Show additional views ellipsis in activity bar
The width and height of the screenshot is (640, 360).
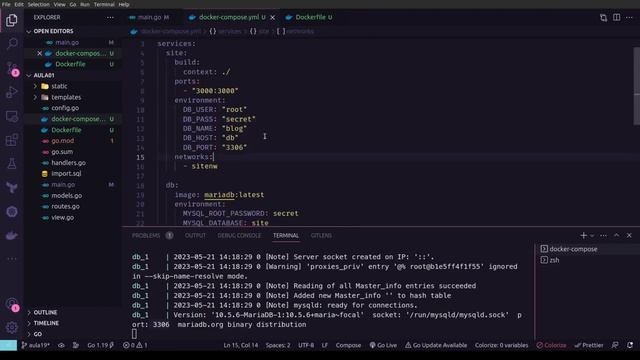point(11,259)
